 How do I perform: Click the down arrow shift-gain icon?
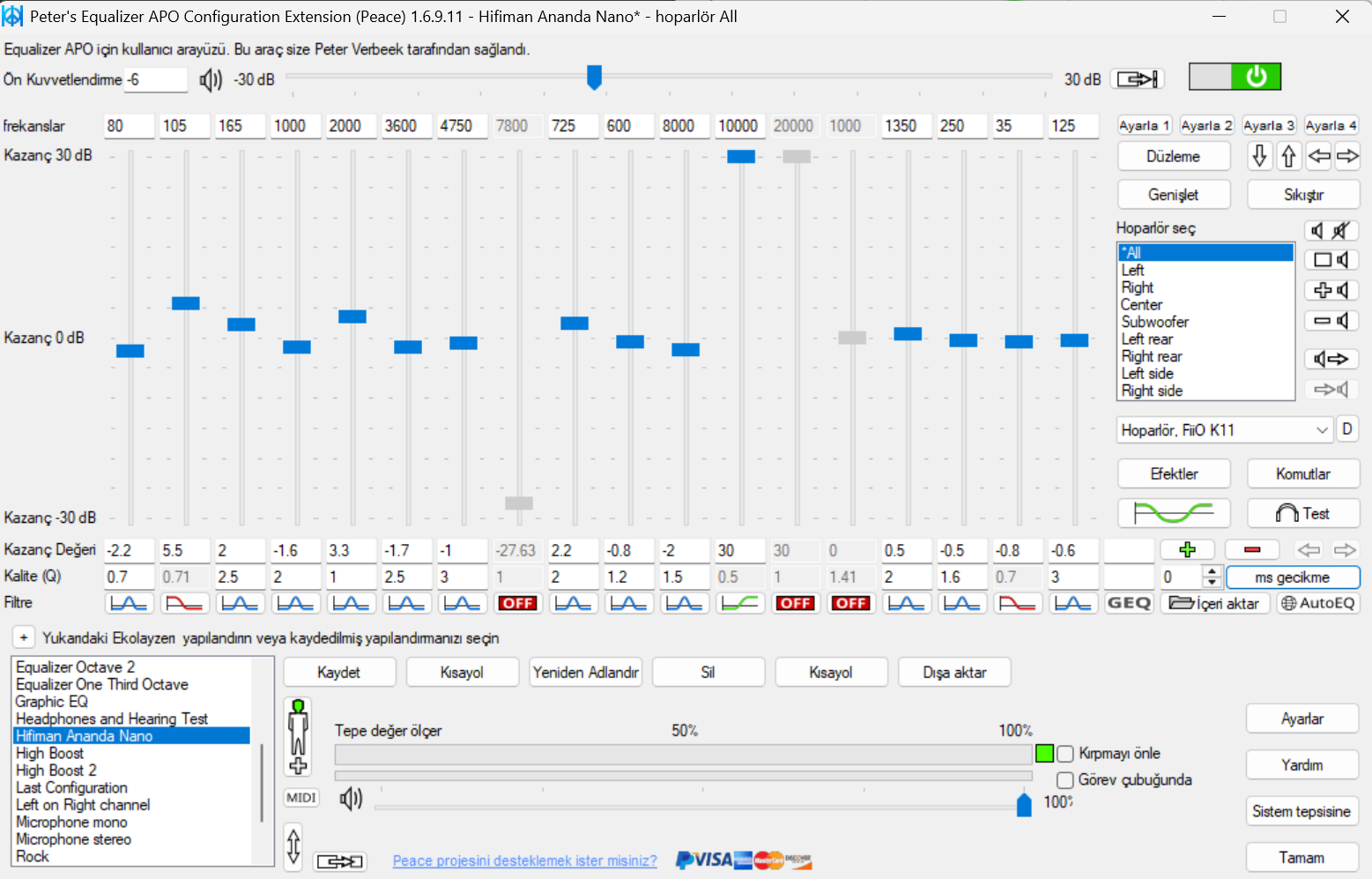point(1260,156)
